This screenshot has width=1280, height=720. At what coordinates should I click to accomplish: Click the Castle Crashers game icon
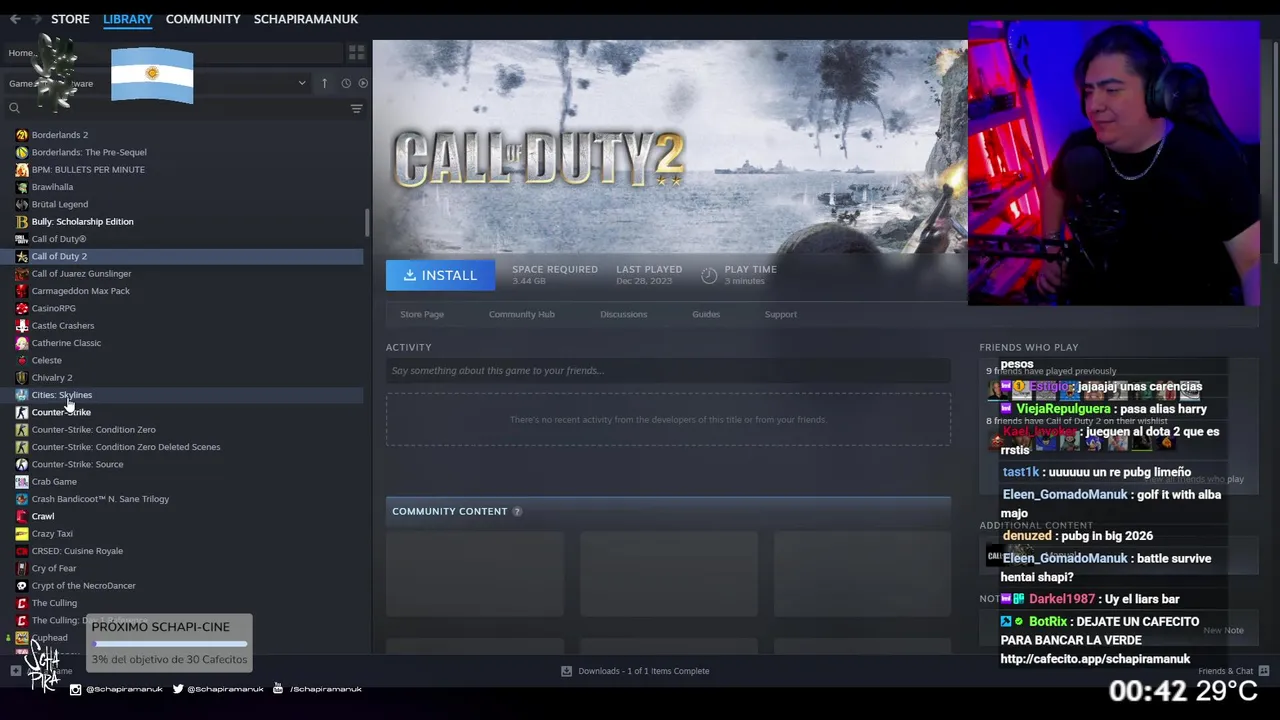click(22, 326)
